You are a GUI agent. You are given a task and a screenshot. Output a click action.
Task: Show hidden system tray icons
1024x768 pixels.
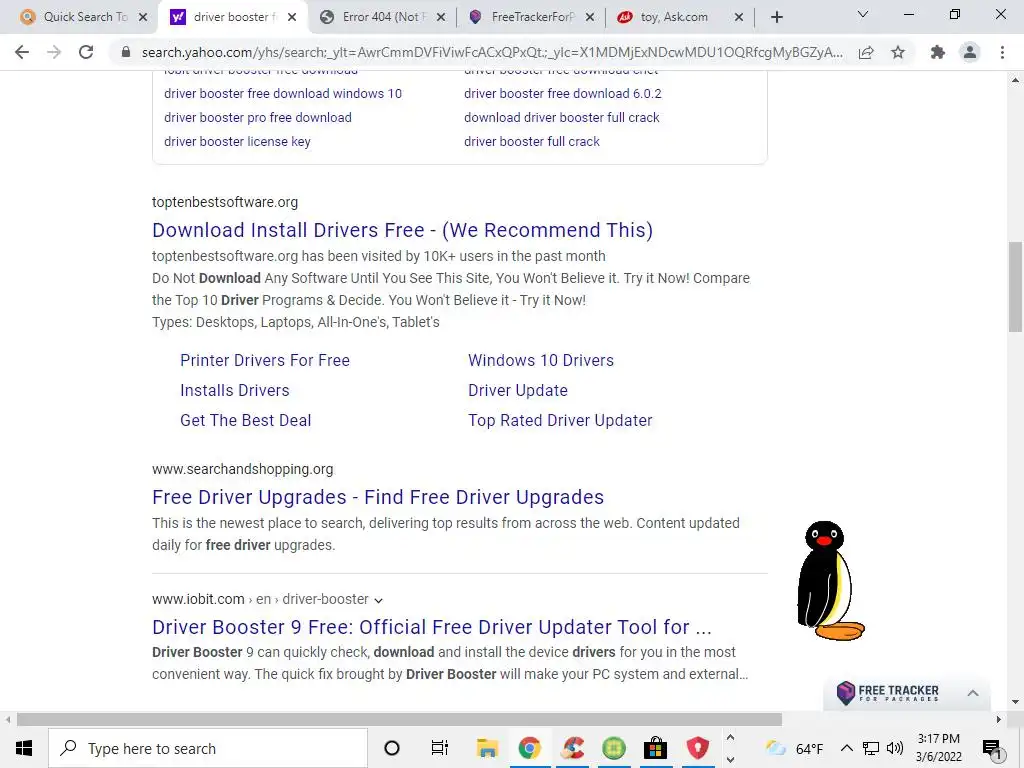[846, 748]
